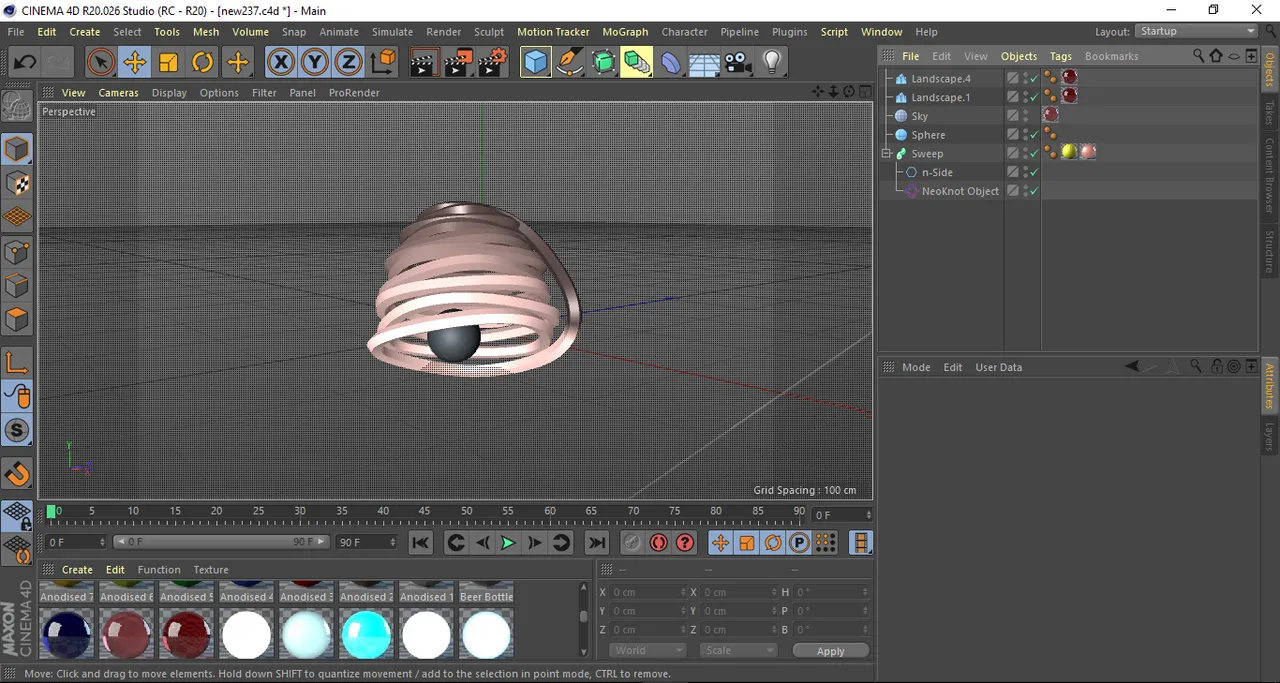Click the Camera object icon

[x=738, y=63]
